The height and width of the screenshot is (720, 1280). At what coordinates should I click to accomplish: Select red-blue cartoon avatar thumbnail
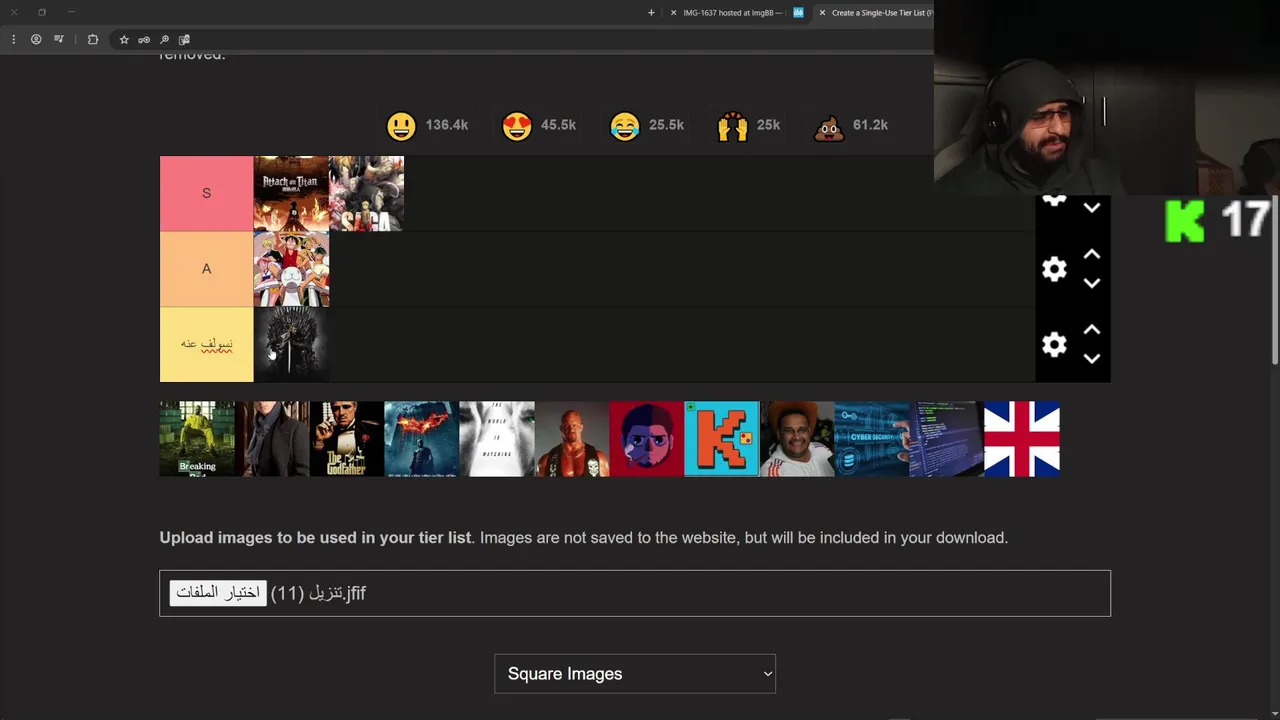click(x=647, y=439)
